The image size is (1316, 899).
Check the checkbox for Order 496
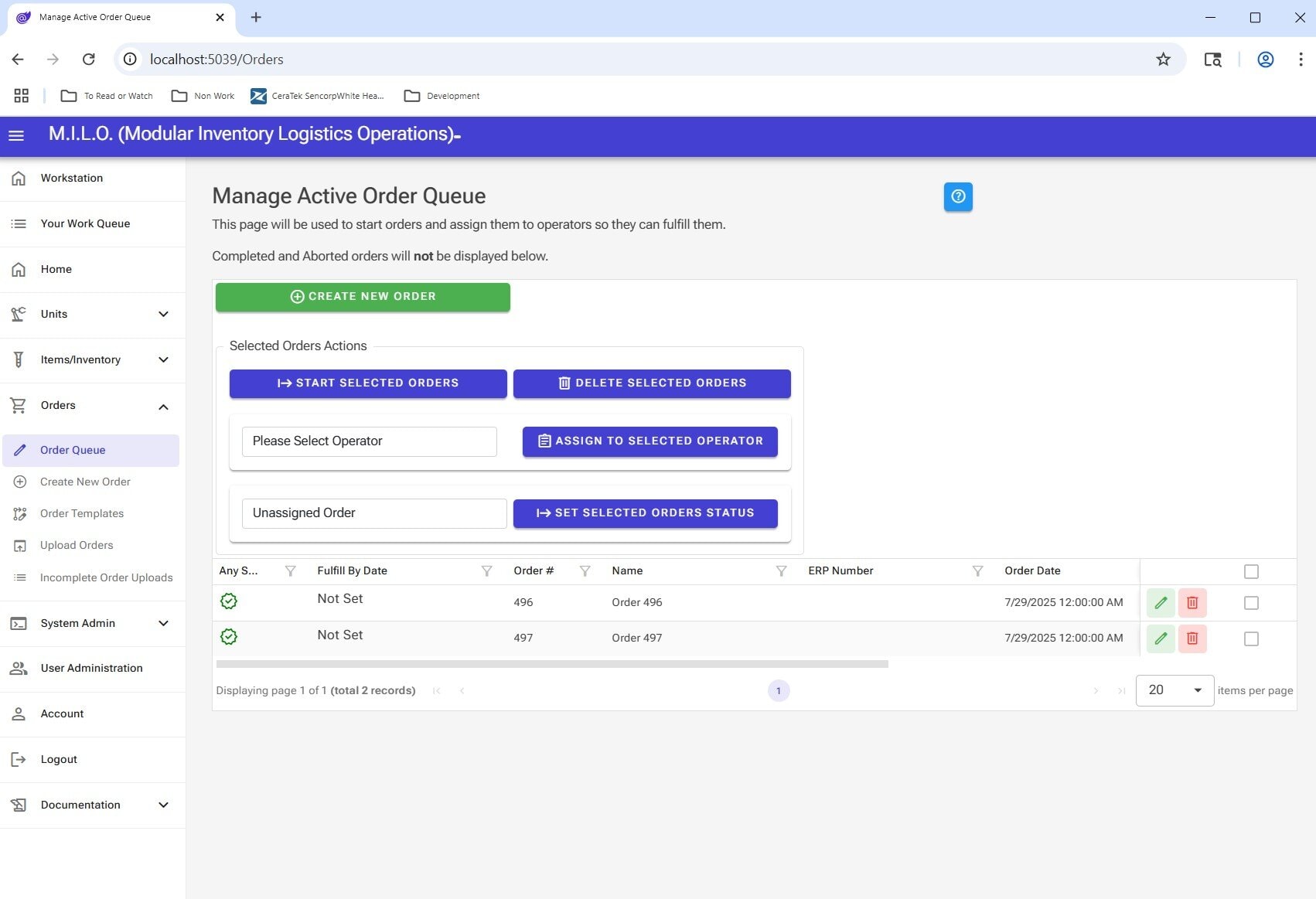point(1251,603)
